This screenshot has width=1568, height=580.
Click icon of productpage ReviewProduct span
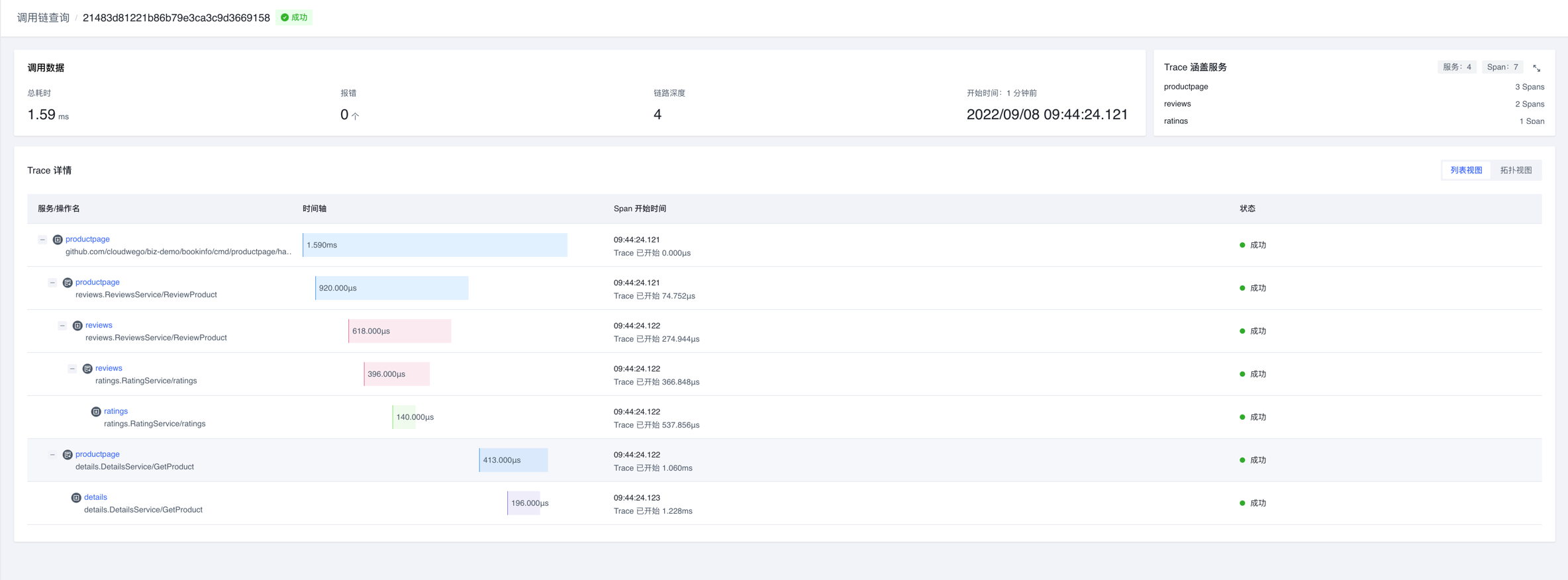tap(68, 283)
